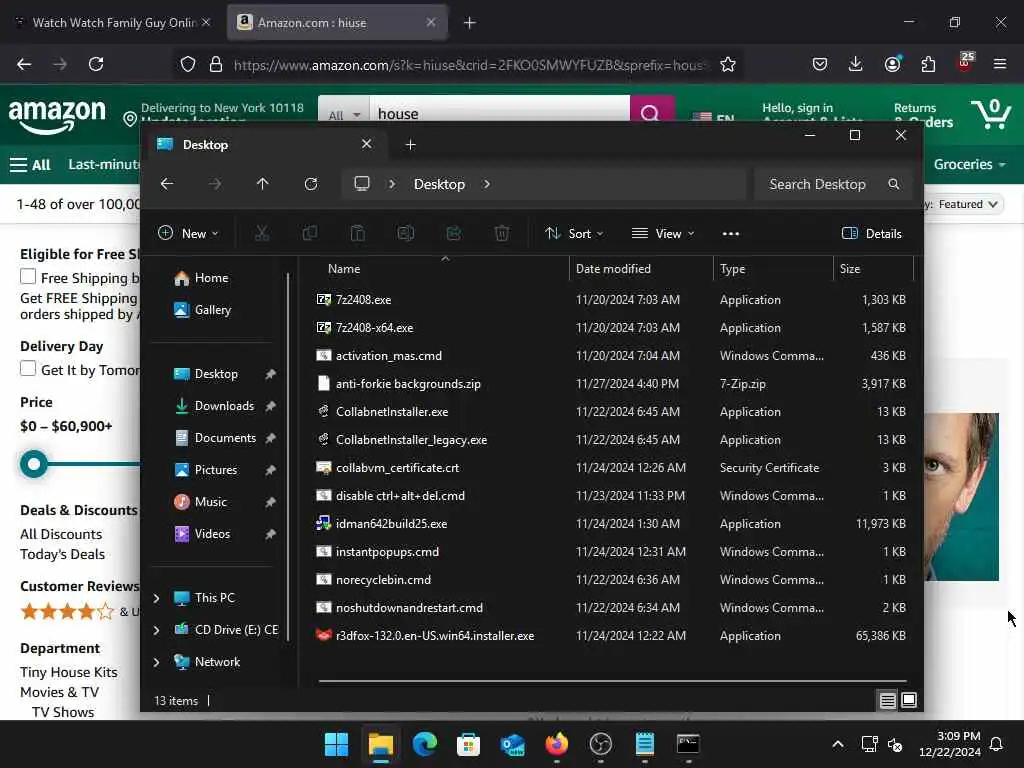1024x768 pixels.
Task: Switch to details list view icon in status bar
Action: click(888, 701)
